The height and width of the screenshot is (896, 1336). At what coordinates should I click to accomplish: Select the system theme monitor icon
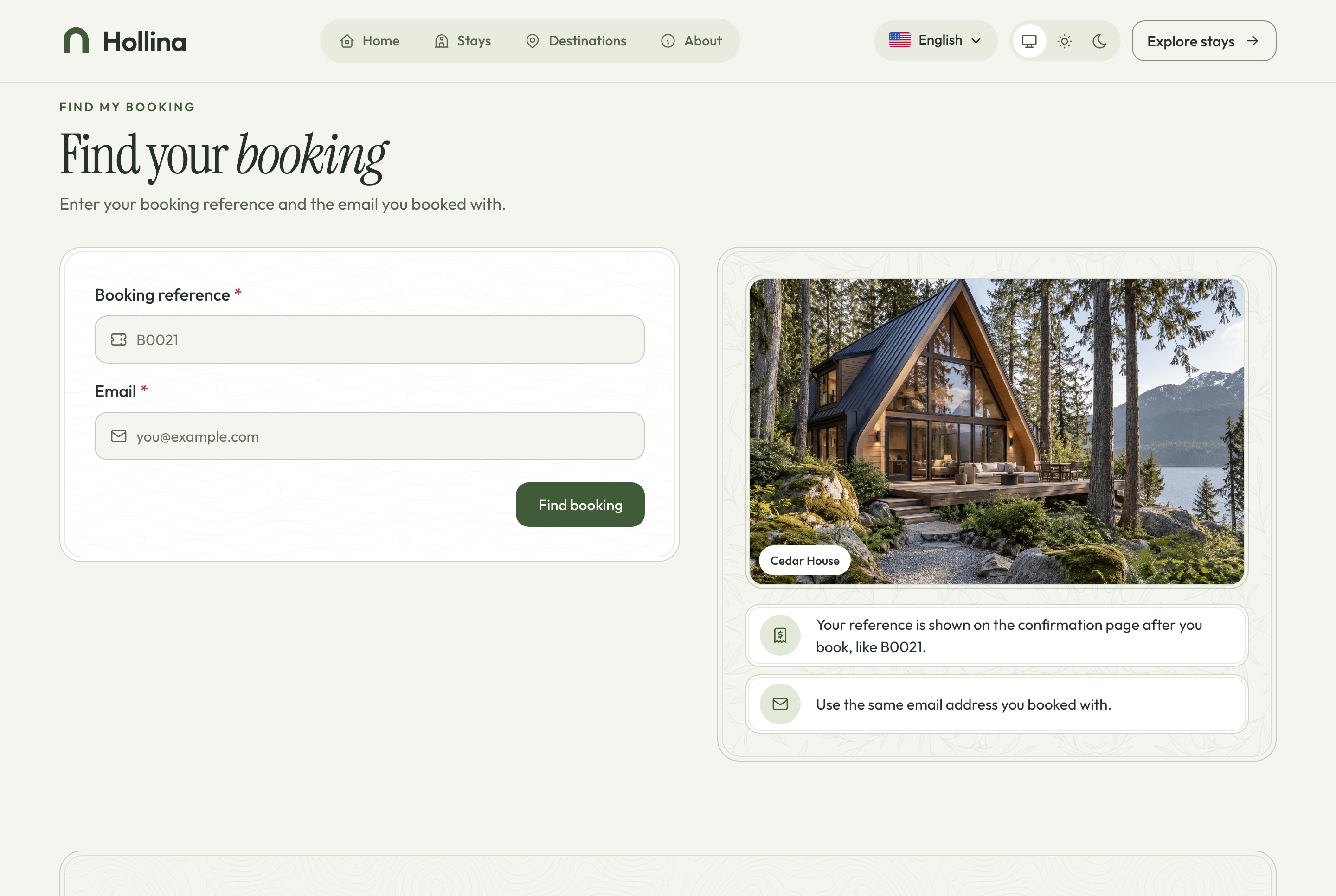[1029, 41]
